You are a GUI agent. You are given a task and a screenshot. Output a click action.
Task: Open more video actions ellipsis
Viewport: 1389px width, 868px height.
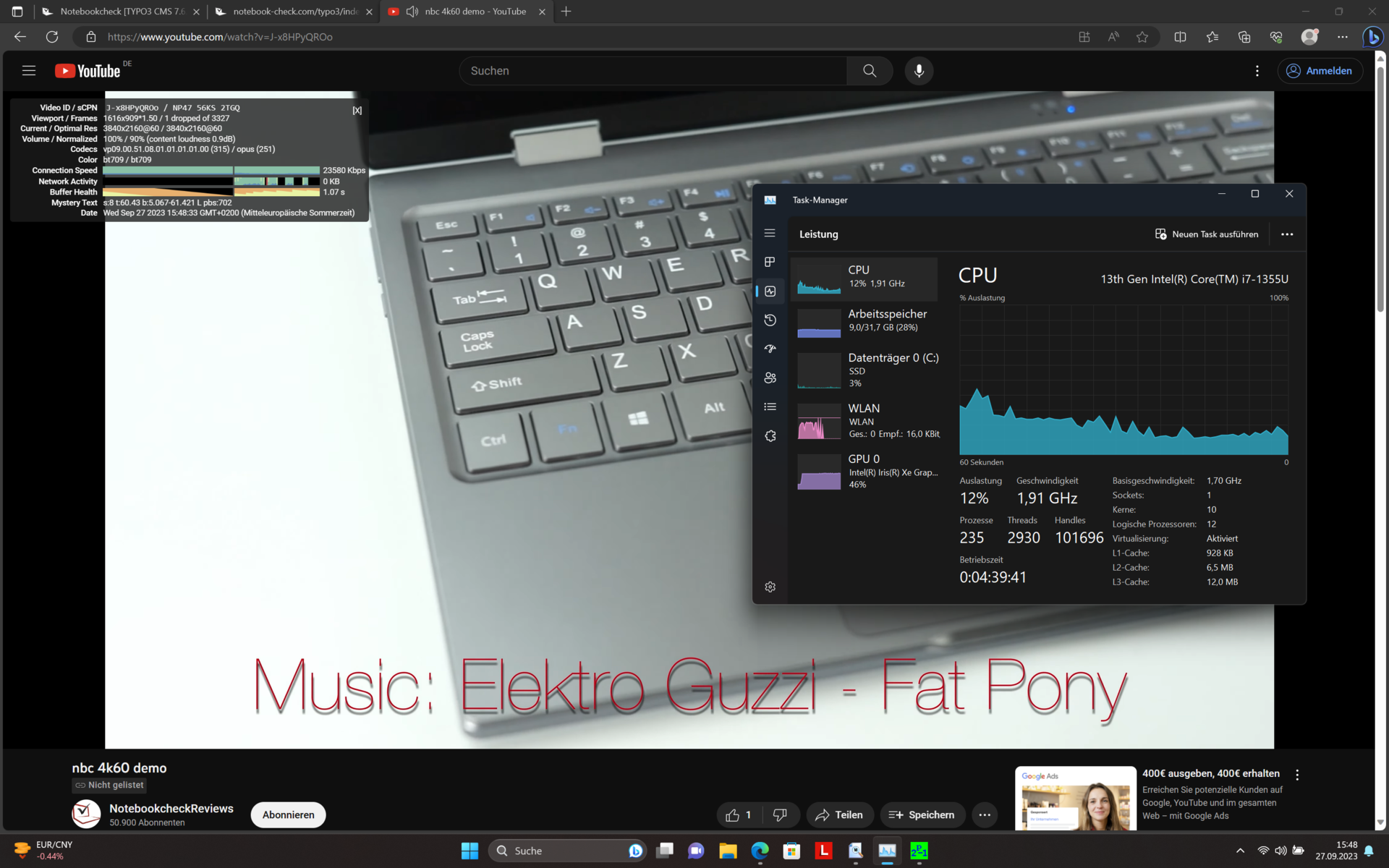(985, 814)
